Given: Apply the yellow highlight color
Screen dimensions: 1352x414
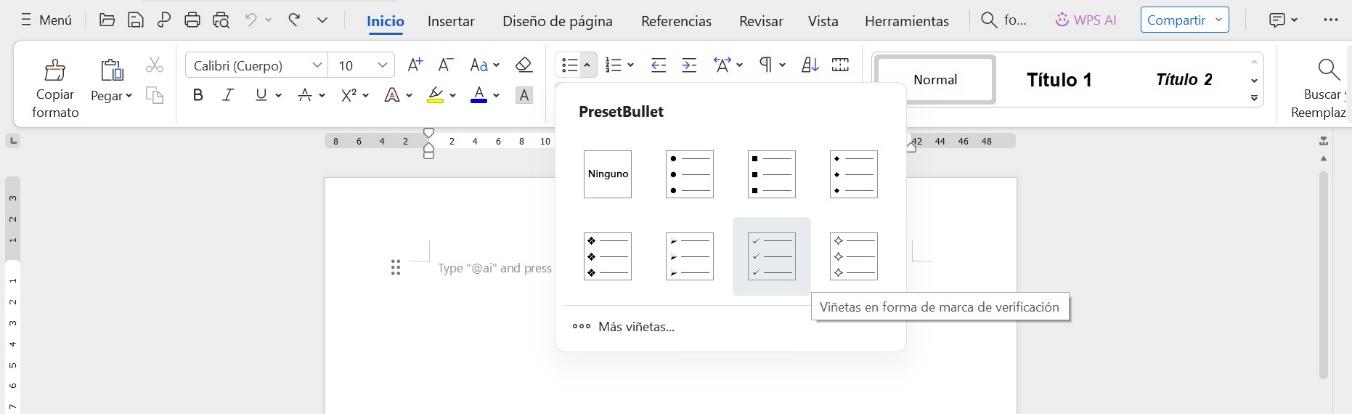Looking at the screenshot, I should pos(435,95).
